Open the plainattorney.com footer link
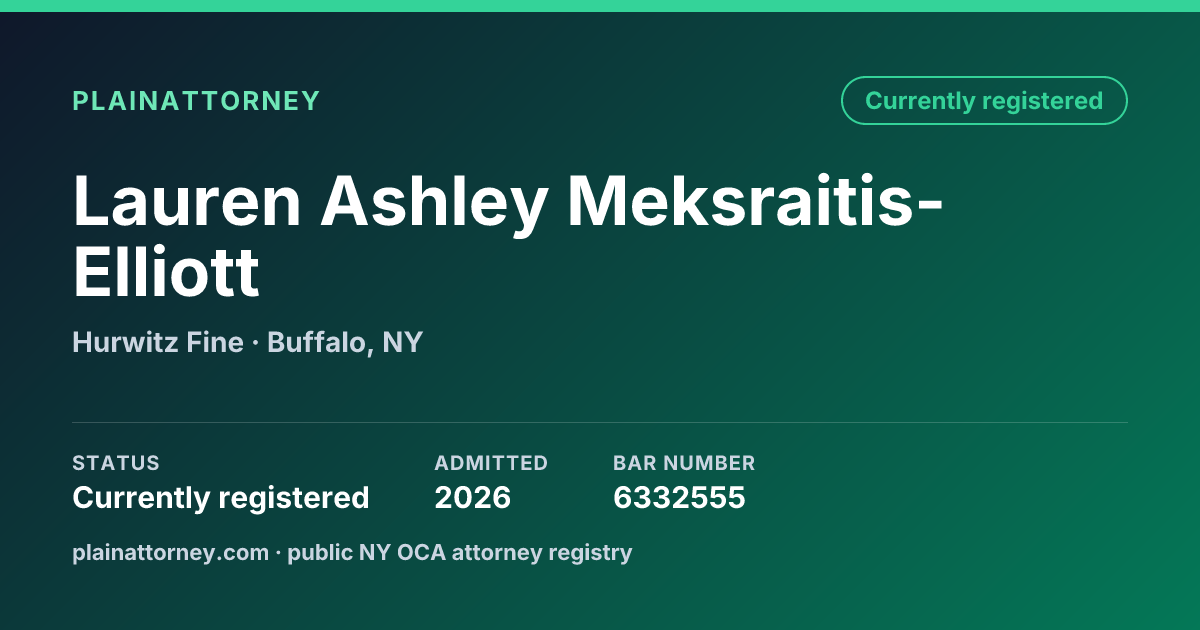 (x=171, y=552)
